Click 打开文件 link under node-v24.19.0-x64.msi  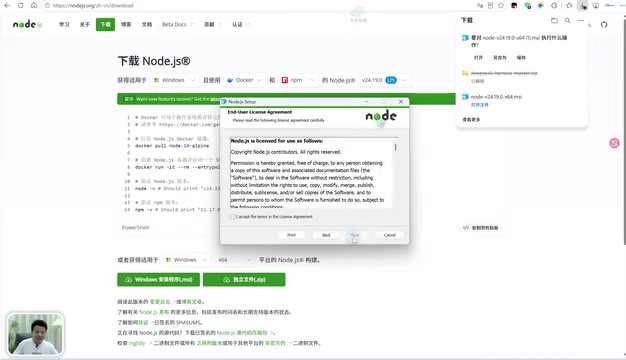point(479,105)
